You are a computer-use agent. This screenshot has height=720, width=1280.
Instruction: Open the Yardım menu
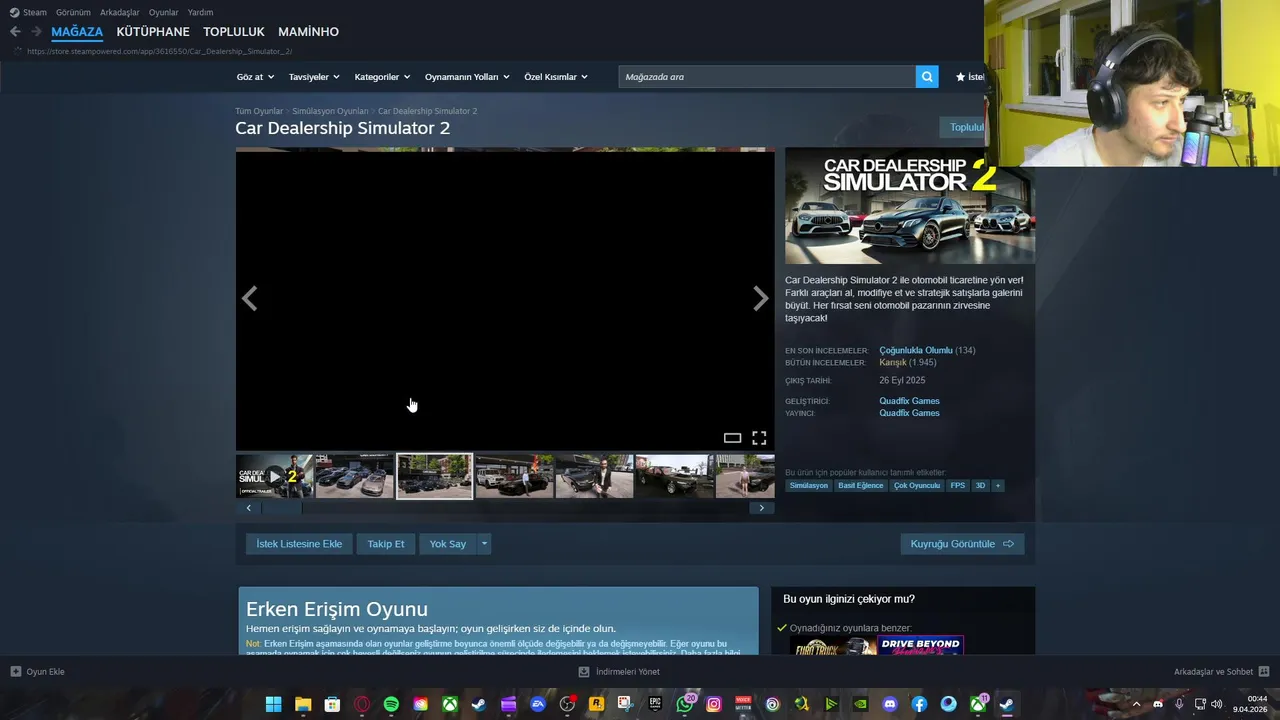coord(200,12)
